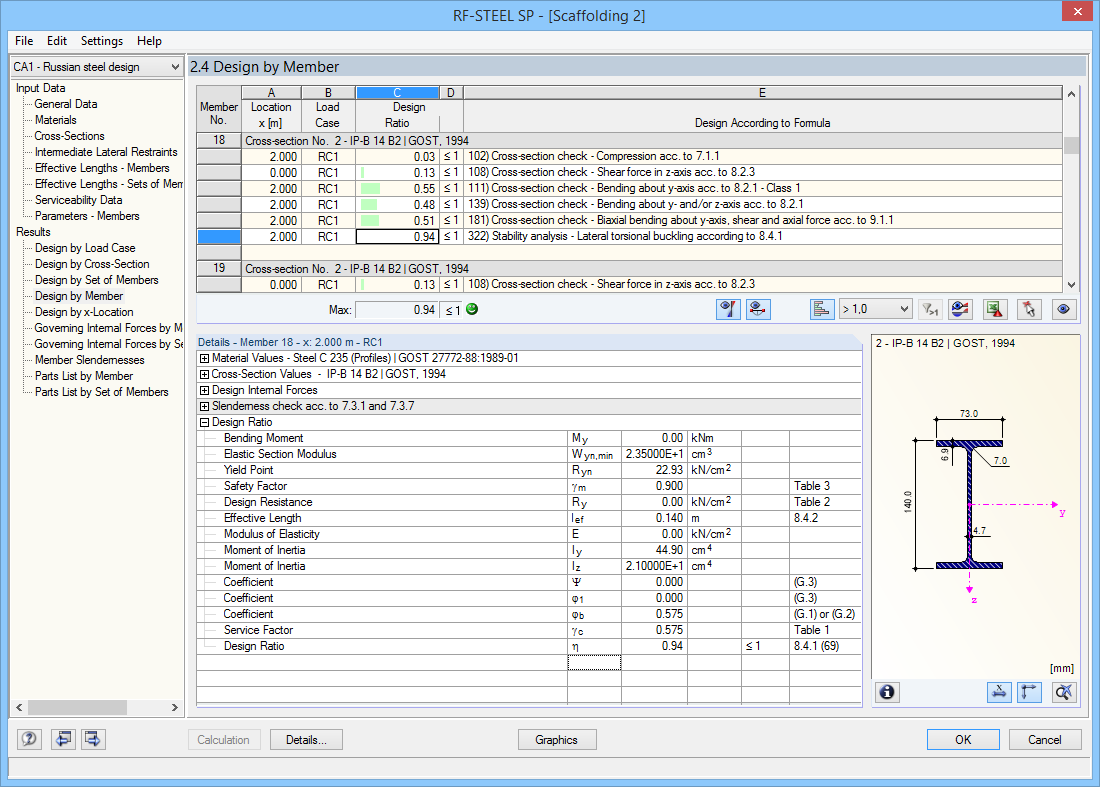Activate the filter design ratios icon
The image size is (1100, 787).
(x=932, y=309)
